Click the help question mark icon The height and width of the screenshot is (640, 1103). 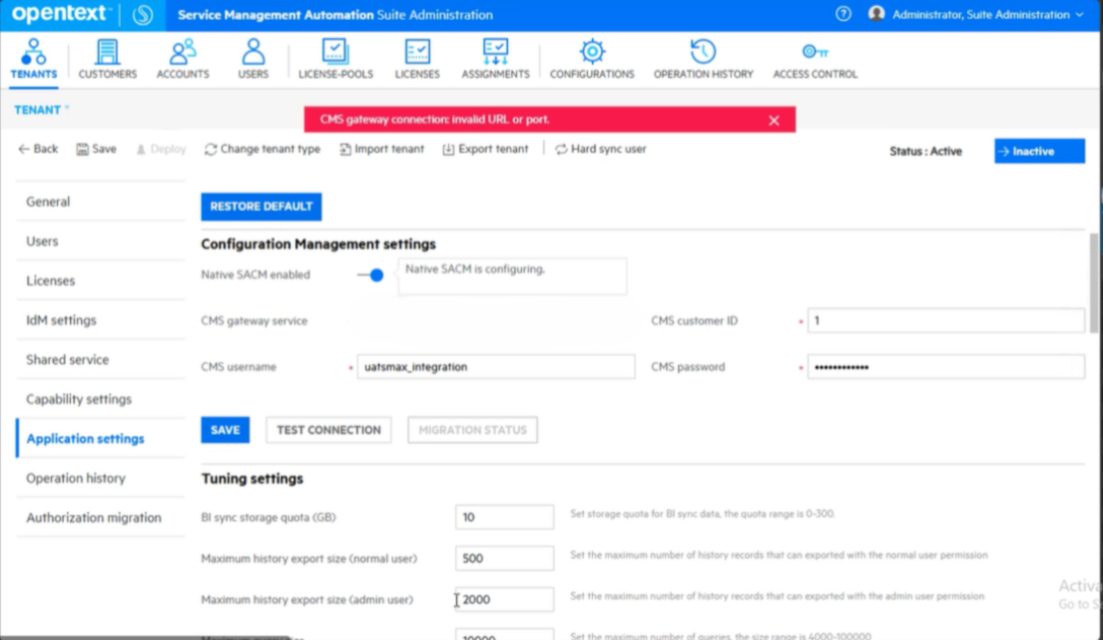pyautogui.click(x=843, y=14)
